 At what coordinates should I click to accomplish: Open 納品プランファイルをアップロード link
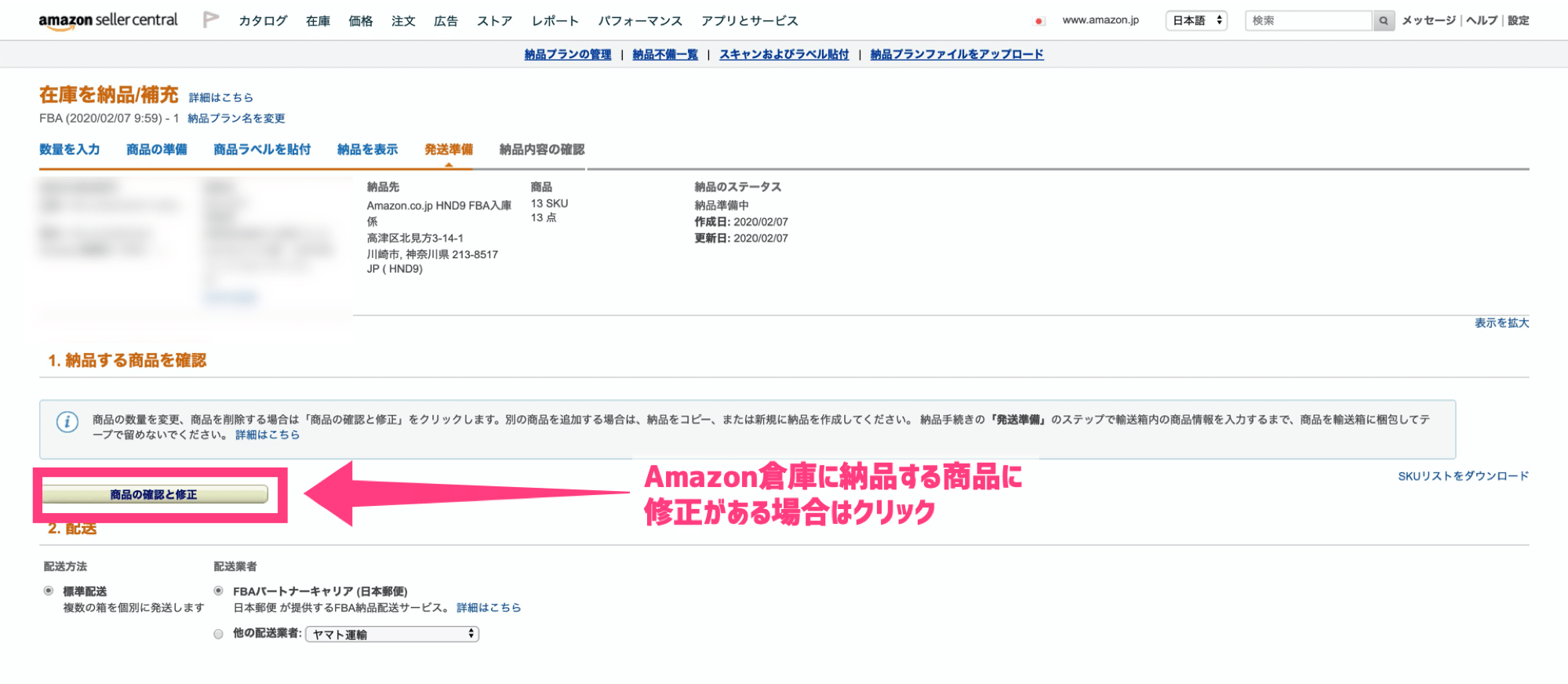(957, 54)
